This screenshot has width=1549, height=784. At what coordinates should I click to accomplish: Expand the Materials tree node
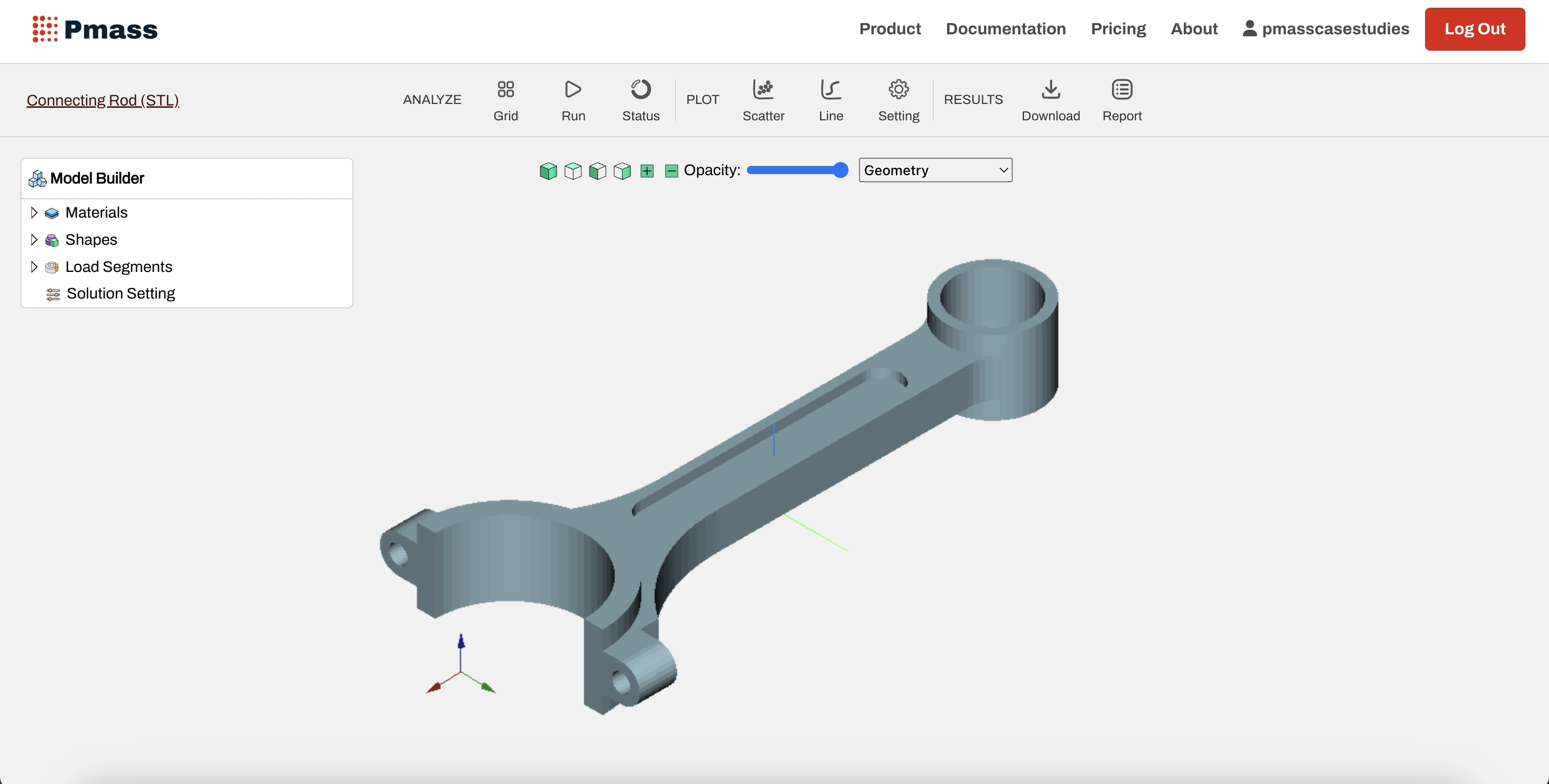(x=34, y=212)
